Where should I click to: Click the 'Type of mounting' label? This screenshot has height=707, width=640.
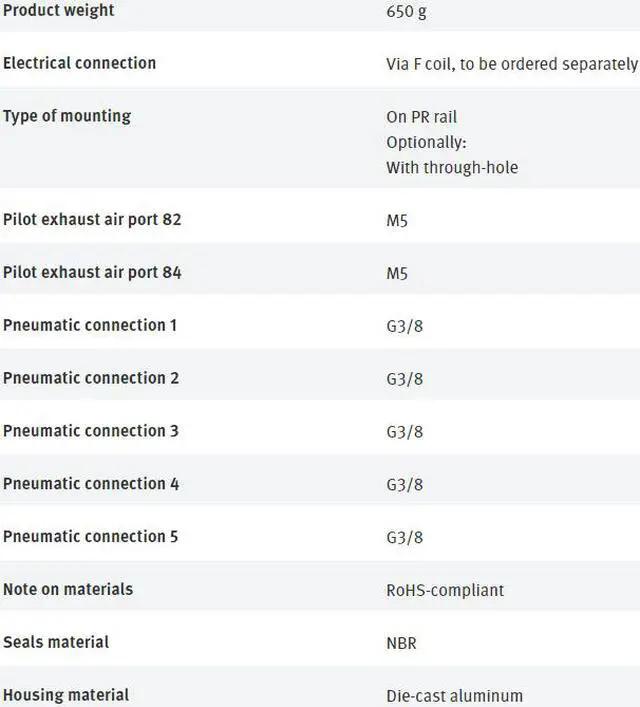[67, 116]
